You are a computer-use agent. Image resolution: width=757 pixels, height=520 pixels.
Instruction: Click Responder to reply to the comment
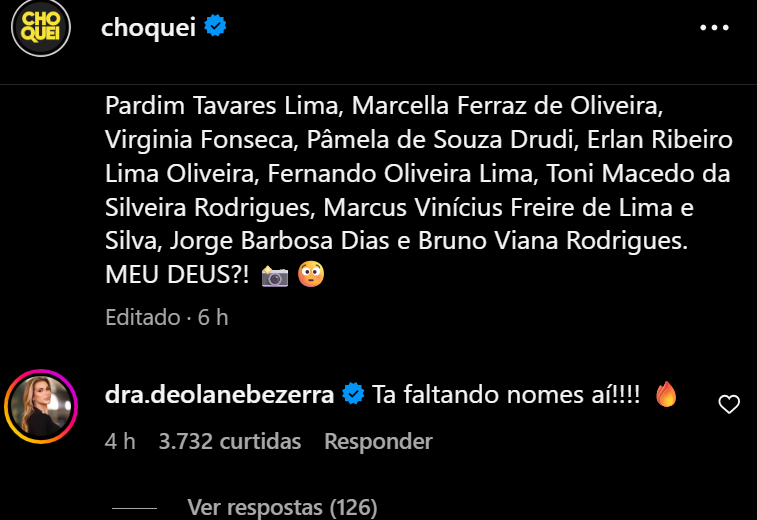(x=378, y=441)
